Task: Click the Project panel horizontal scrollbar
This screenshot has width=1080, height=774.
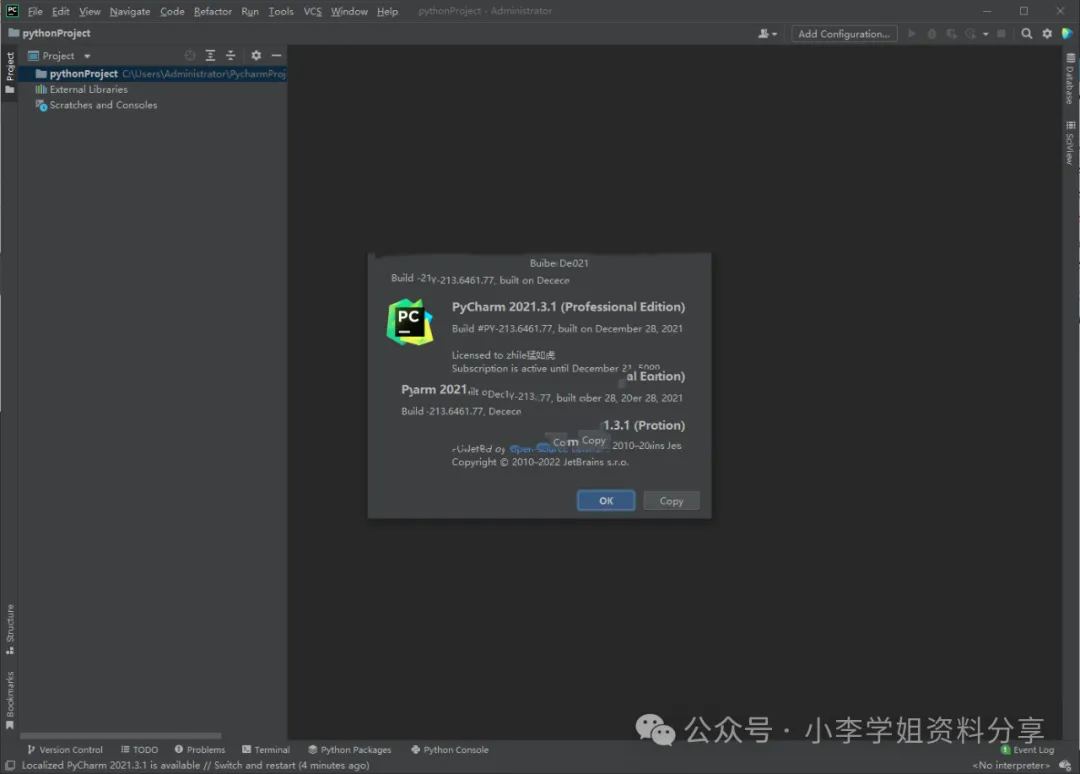Action: (121, 735)
